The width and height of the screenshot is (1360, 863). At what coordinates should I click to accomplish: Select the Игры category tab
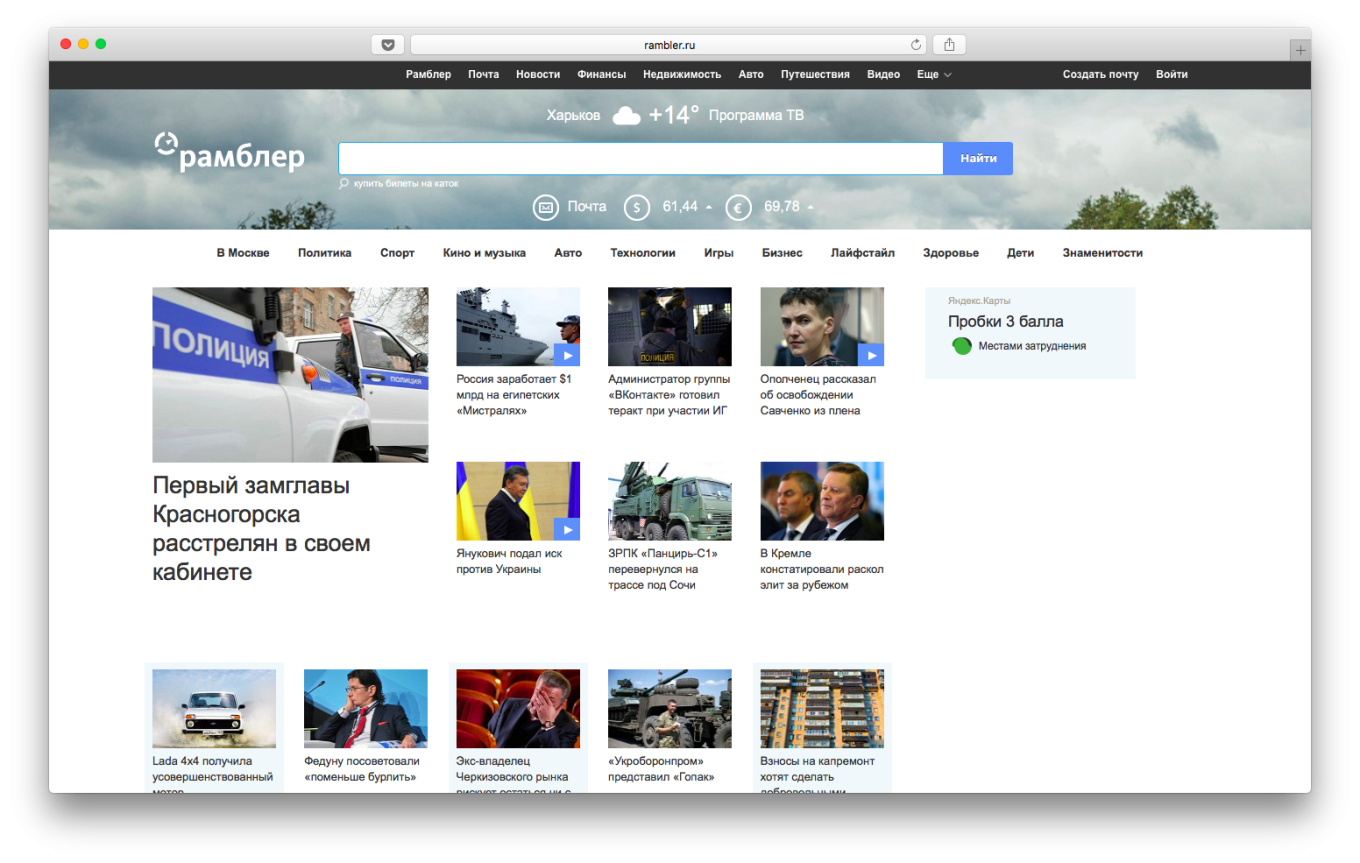[x=719, y=253]
